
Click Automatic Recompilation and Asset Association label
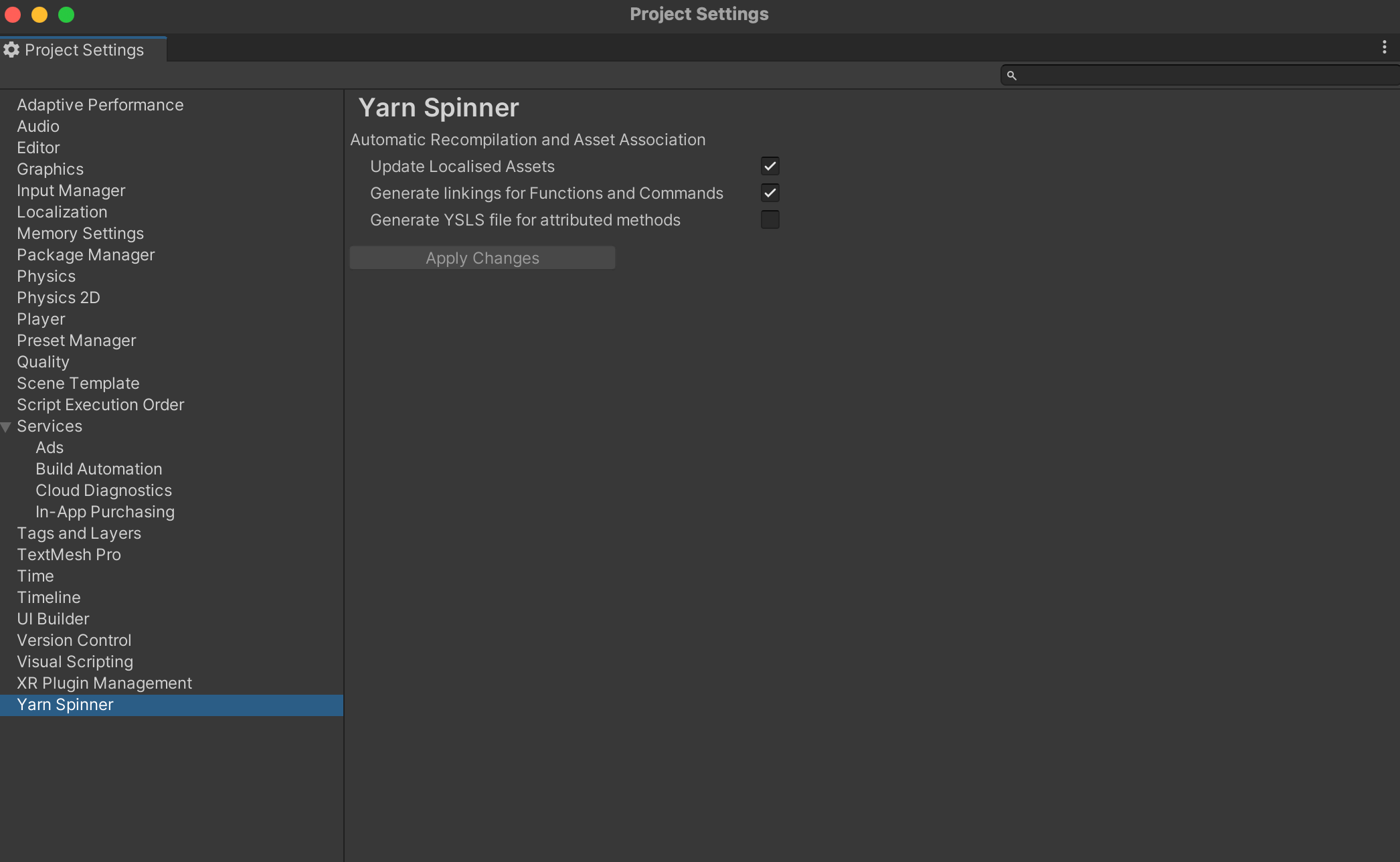[x=528, y=139]
